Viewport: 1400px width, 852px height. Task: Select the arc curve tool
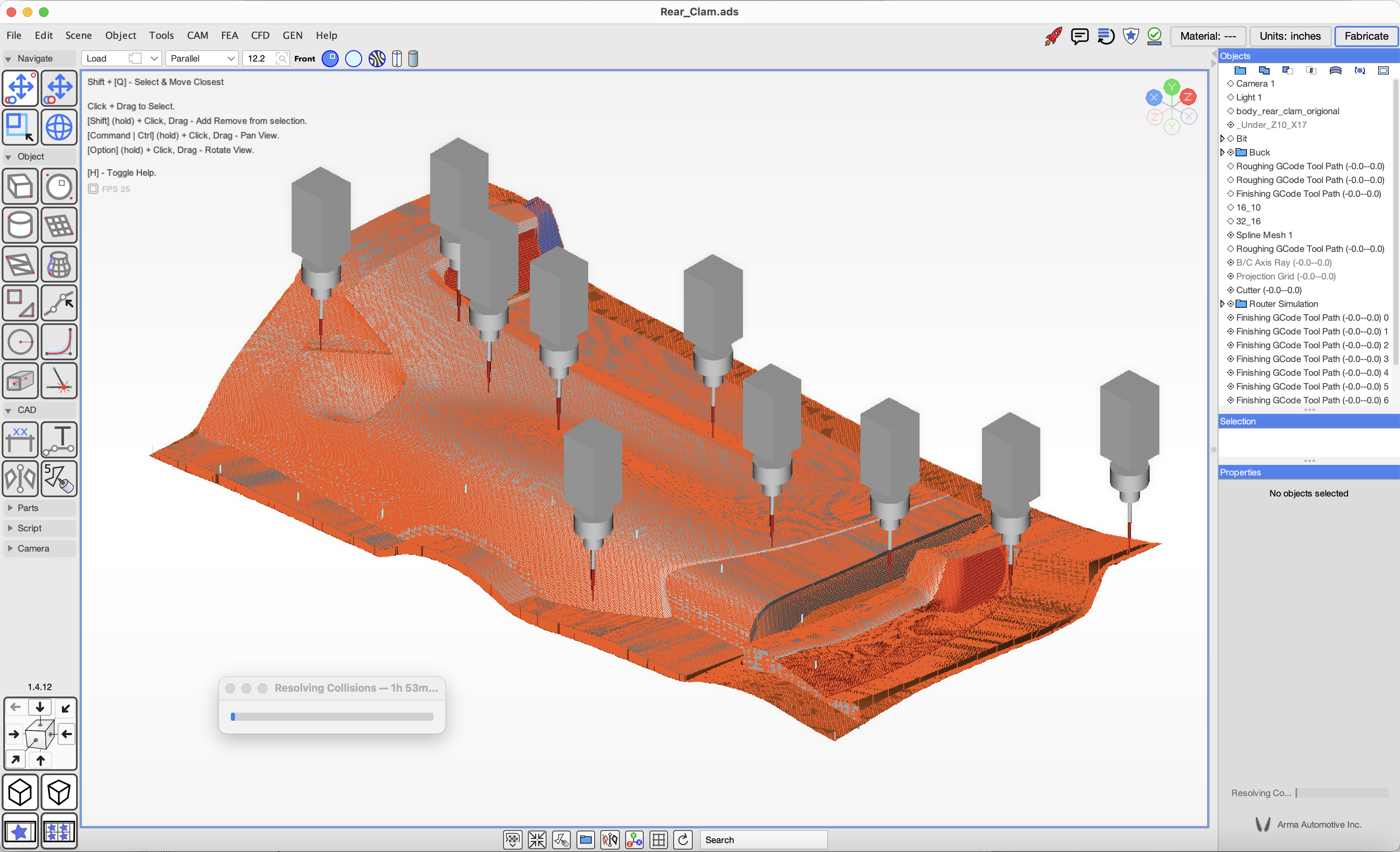coord(59,342)
